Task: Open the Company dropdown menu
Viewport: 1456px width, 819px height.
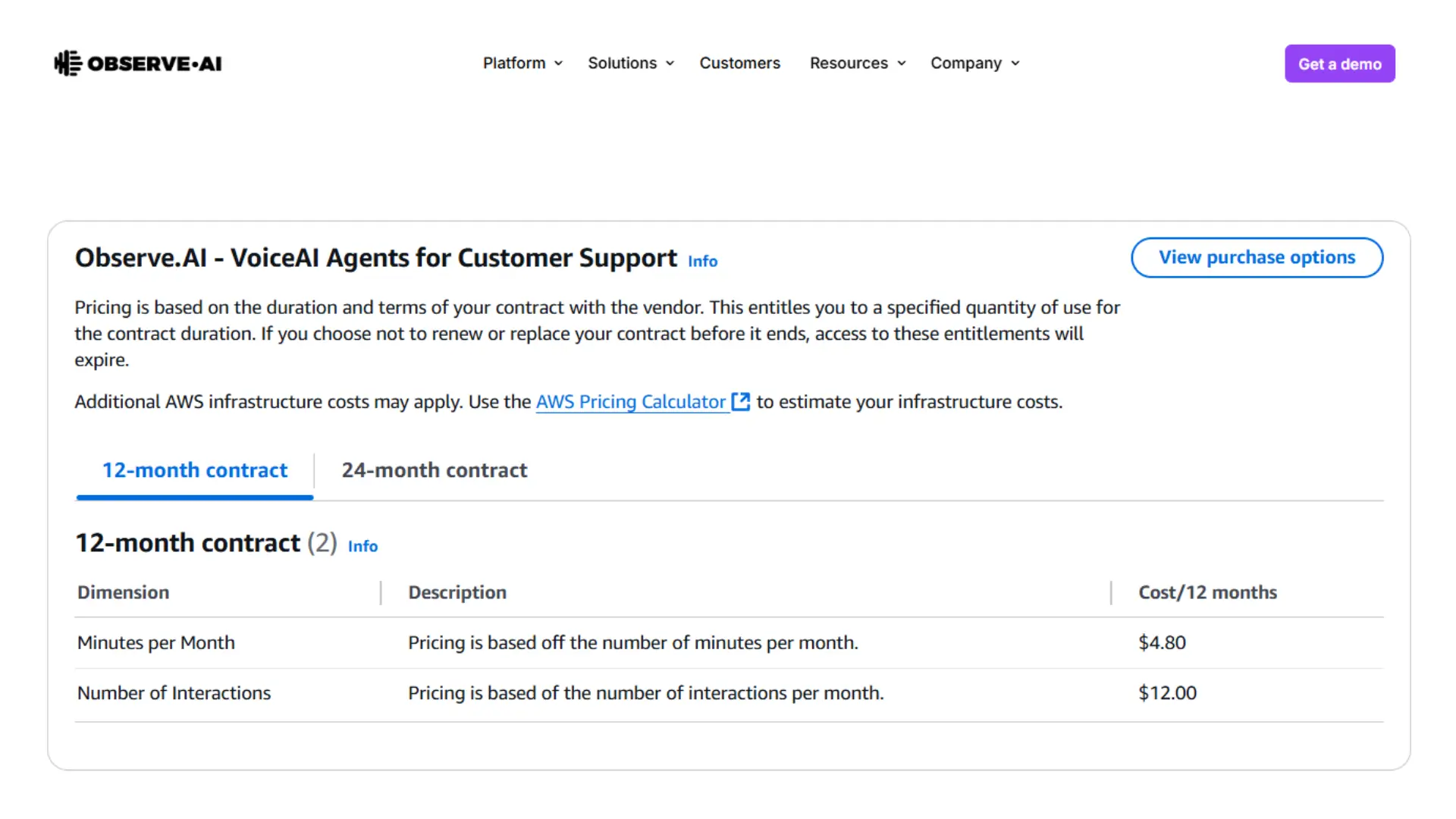Action: [974, 63]
